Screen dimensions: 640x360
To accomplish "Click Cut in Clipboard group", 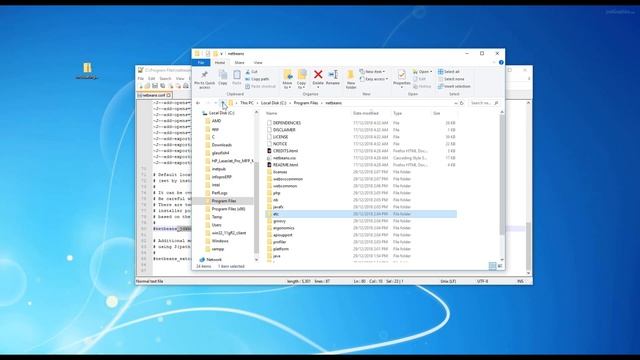I will coord(251,72).
